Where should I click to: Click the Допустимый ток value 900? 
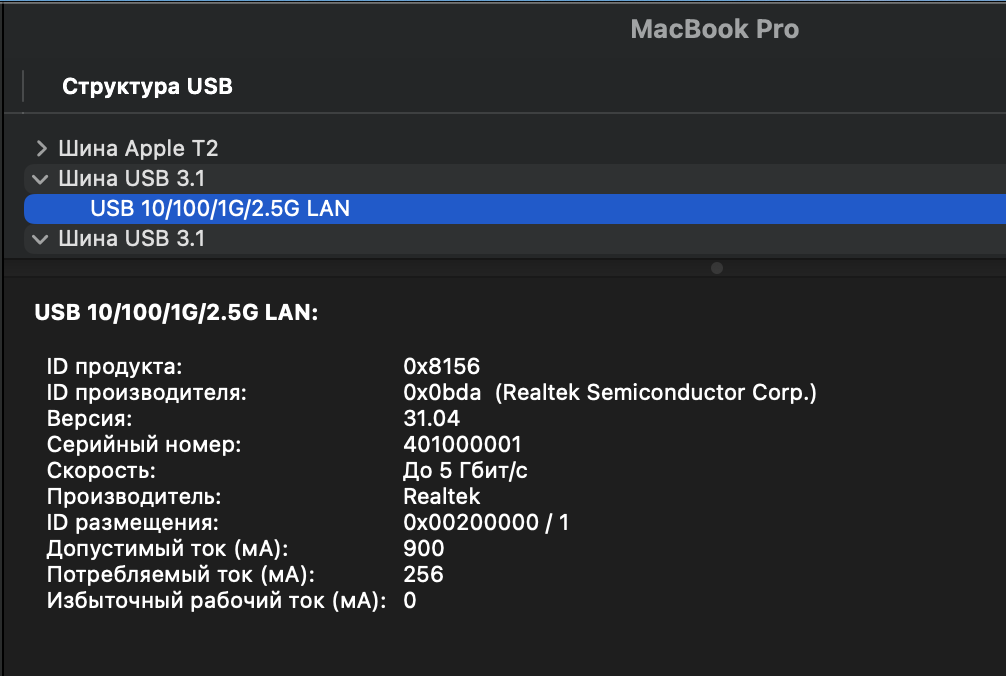[423, 548]
